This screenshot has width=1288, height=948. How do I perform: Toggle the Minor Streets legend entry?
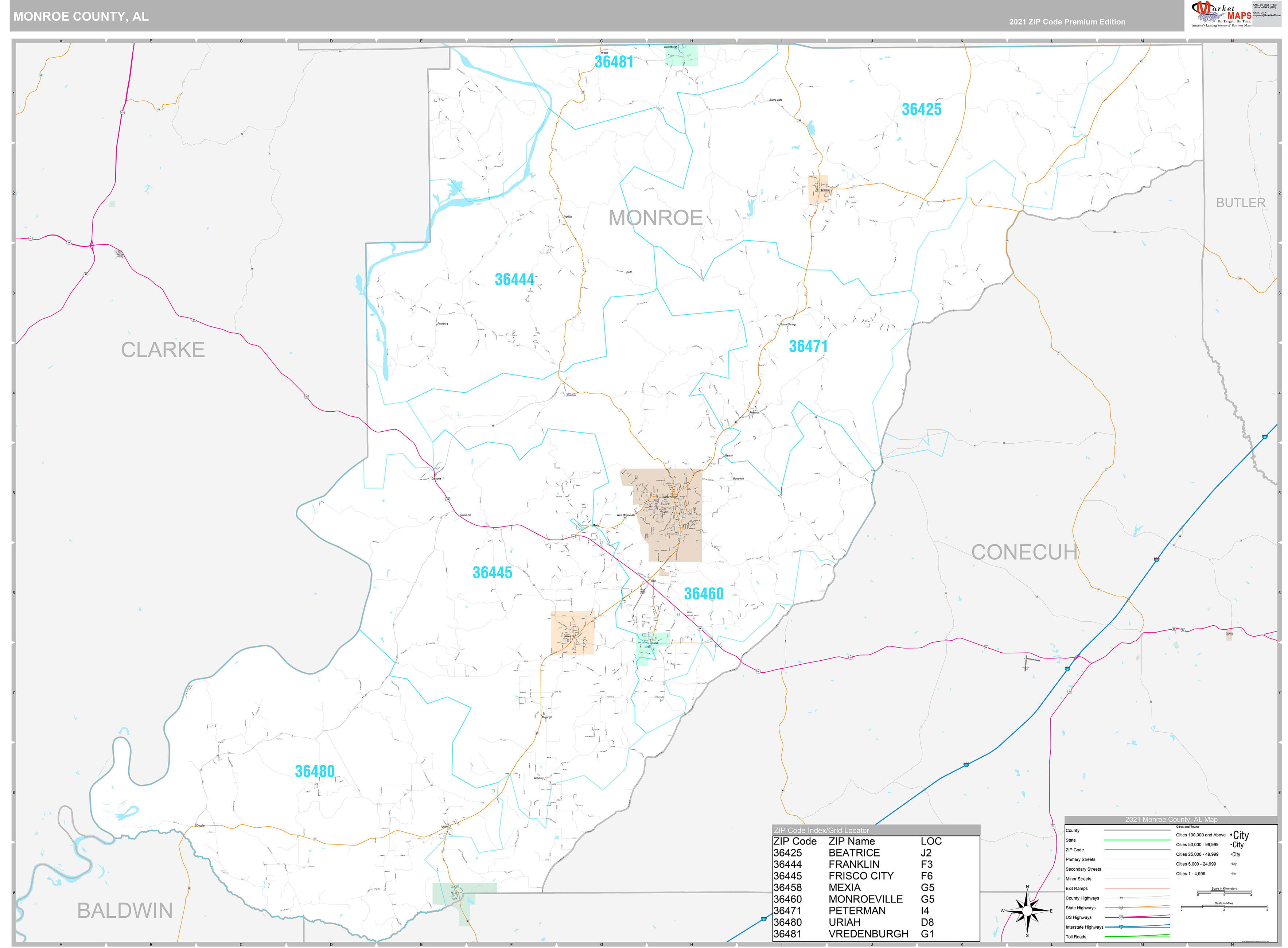coord(1079,879)
